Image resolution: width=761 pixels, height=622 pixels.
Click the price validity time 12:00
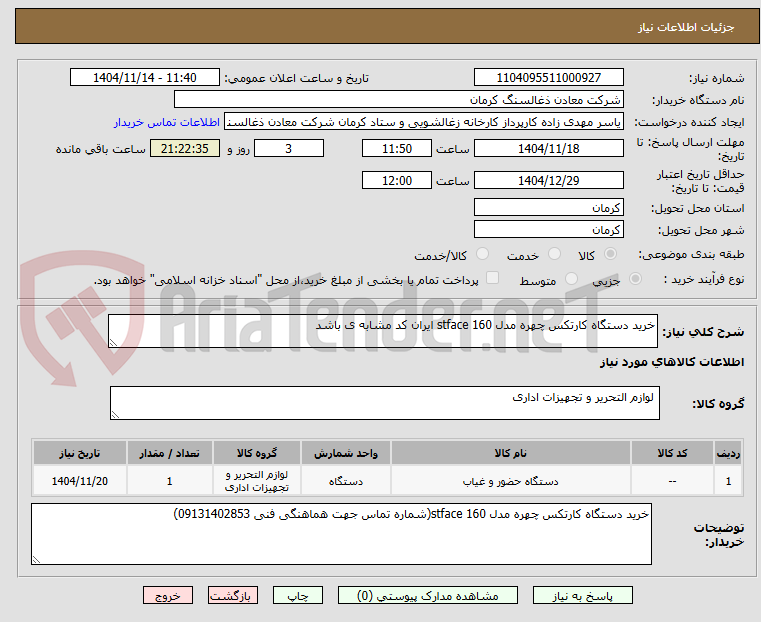[397, 180]
